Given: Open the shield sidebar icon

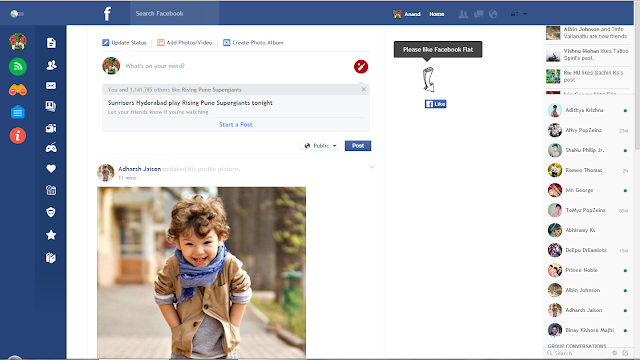Looking at the screenshot, I should [51, 212].
